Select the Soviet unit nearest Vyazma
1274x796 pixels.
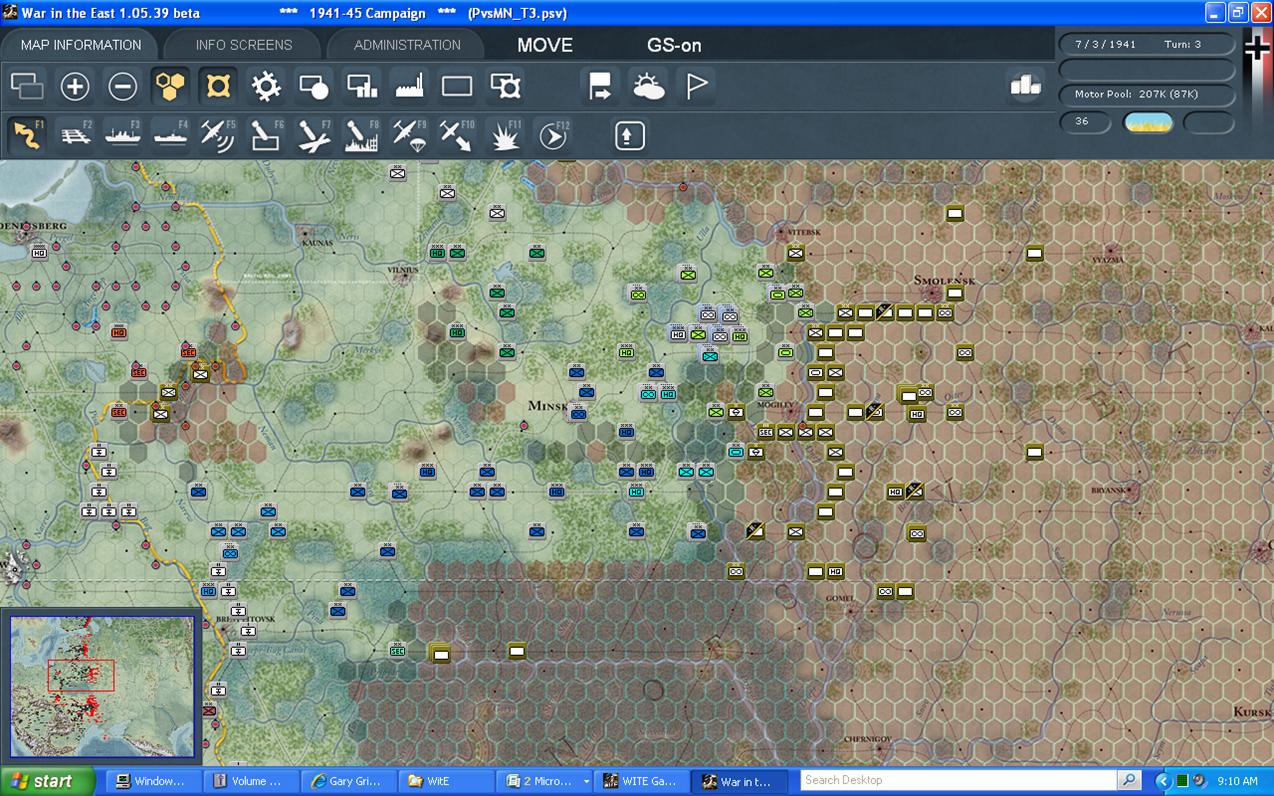coord(1035,253)
